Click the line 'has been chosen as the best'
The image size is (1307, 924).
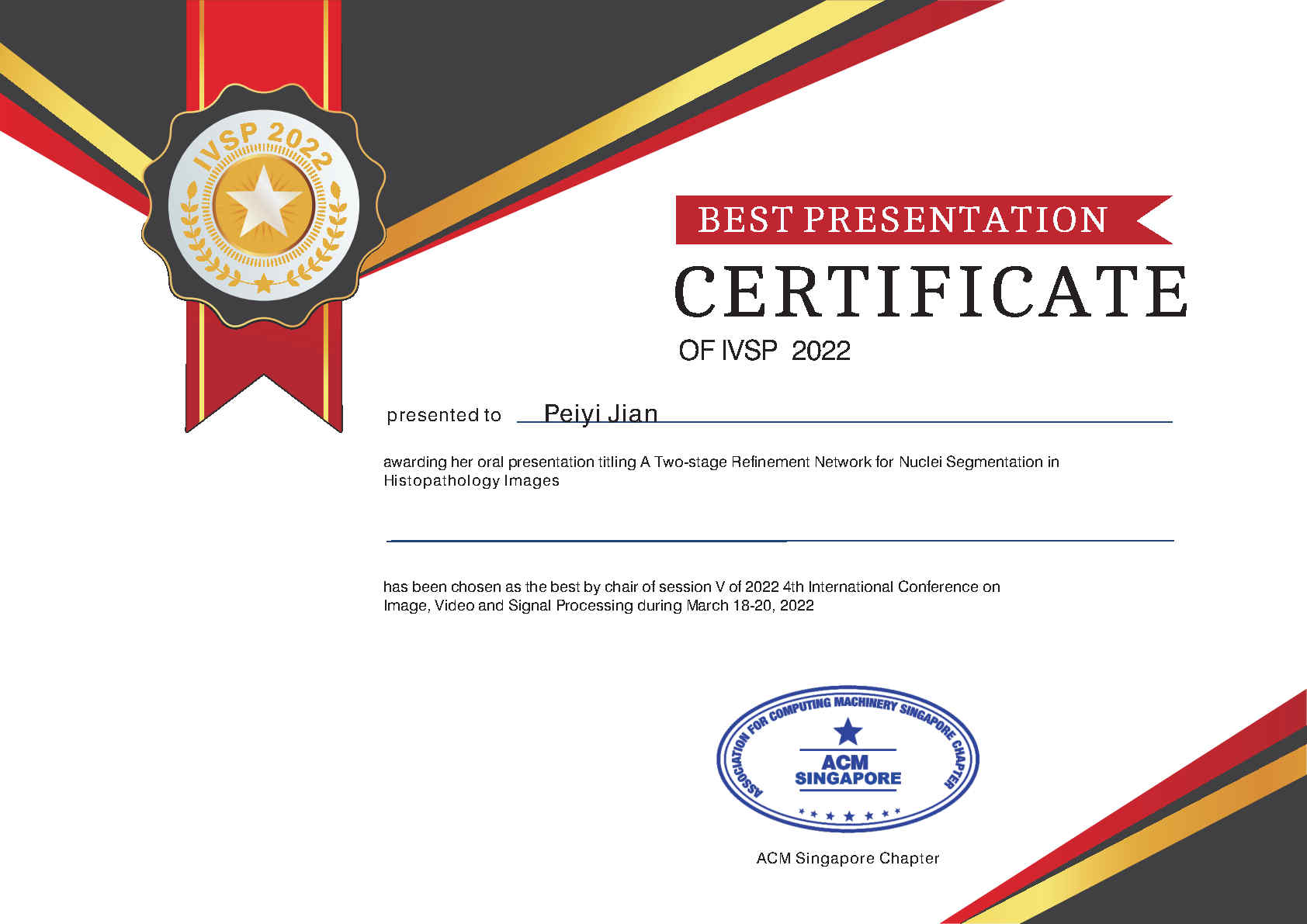click(x=692, y=587)
